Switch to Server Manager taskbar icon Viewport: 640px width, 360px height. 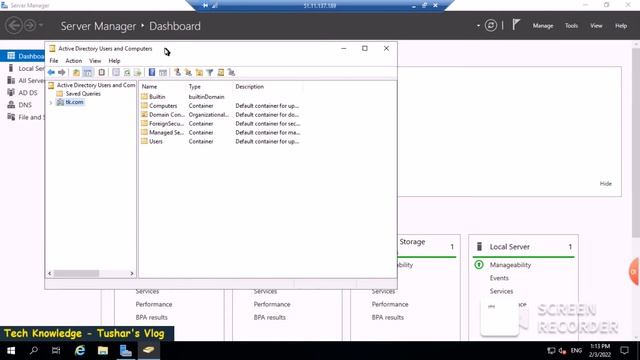click(x=125, y=351)
